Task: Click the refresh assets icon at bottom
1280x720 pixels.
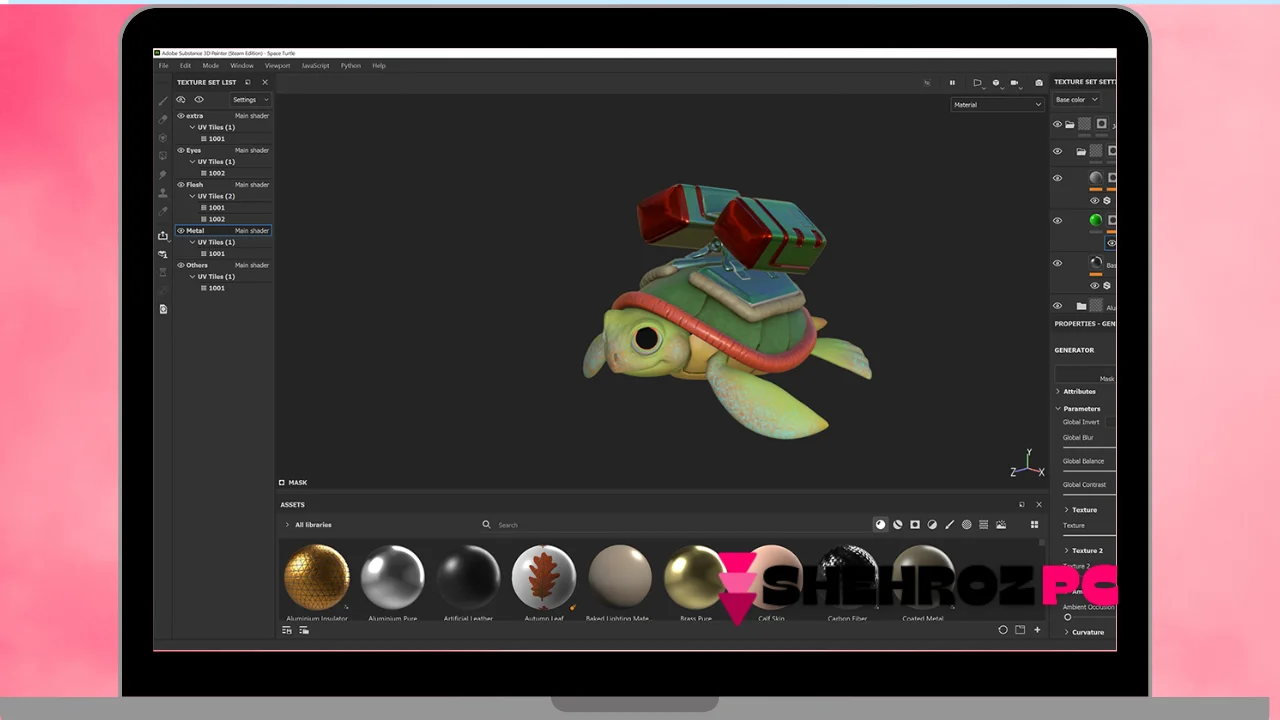Action: pos(1003,630)
